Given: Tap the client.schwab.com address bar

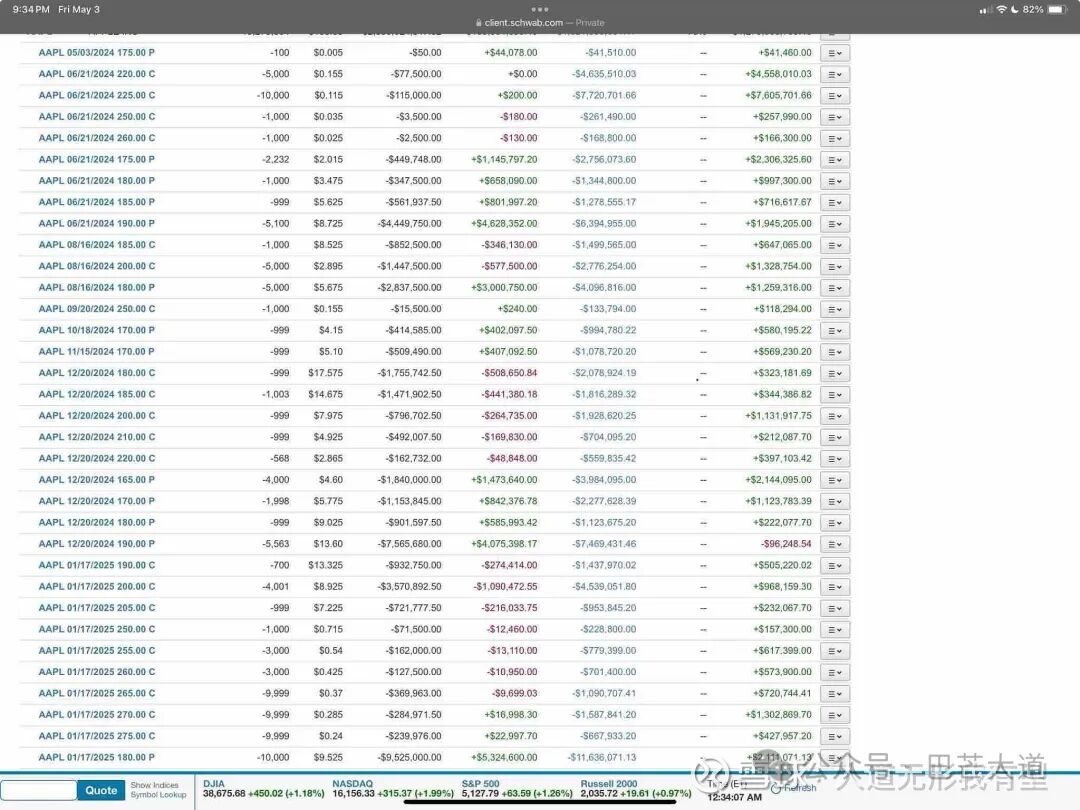Looking at the screenshot, I should point(540,23).
